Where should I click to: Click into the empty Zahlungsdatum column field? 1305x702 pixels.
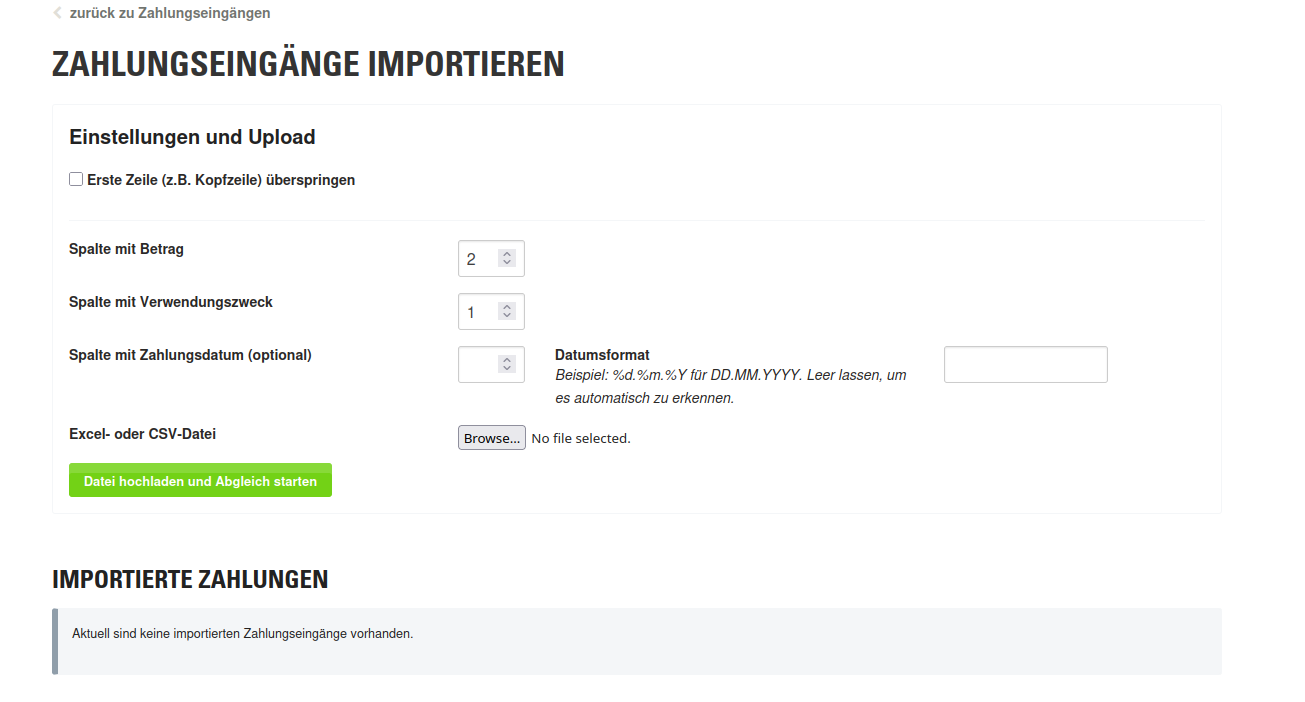click(480, 365)
